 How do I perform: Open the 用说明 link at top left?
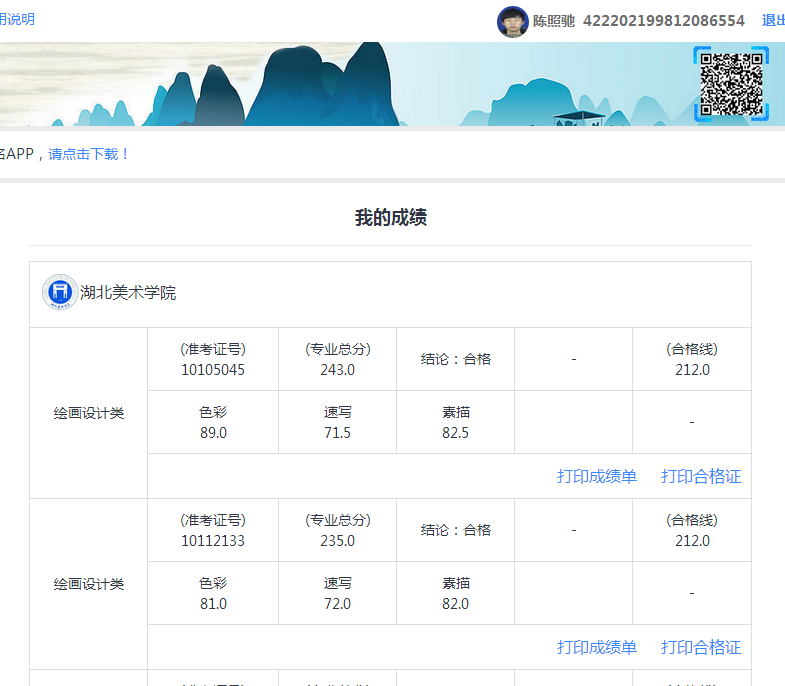tap(17, 20)
